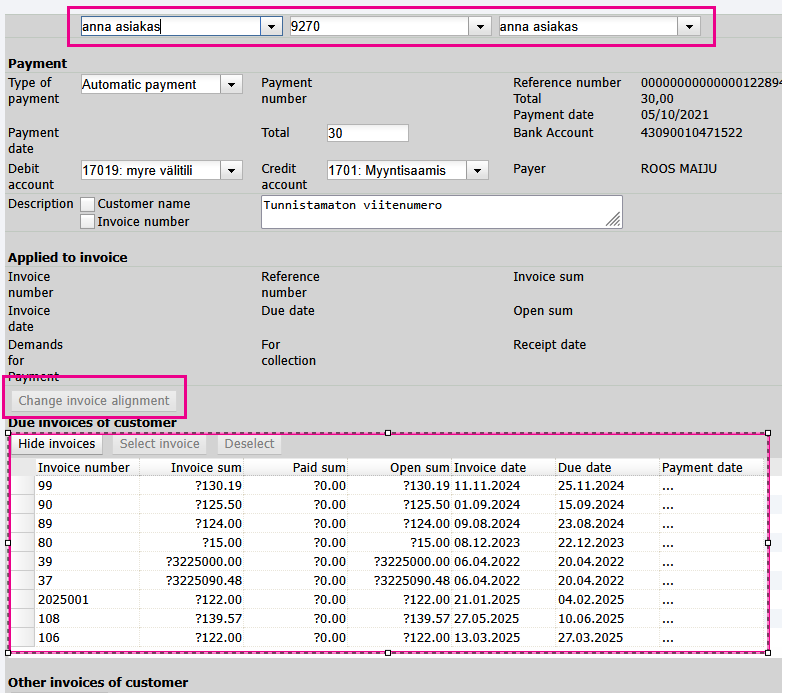Click the ?130.19 invoice sum cell
This screenshot has width=790, height=700.
[191, 486]
